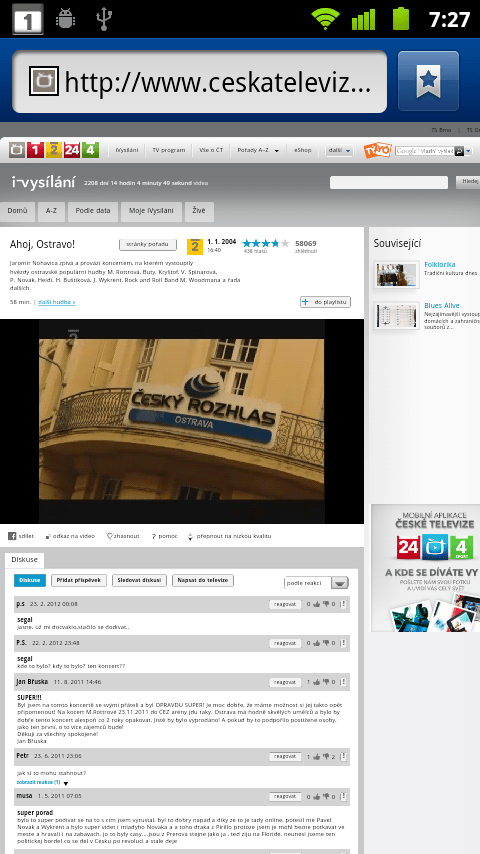Switch to the Podle data tab
Image resolution: width=480 pixels, height=854 pixels.
[x=93, y=211]
